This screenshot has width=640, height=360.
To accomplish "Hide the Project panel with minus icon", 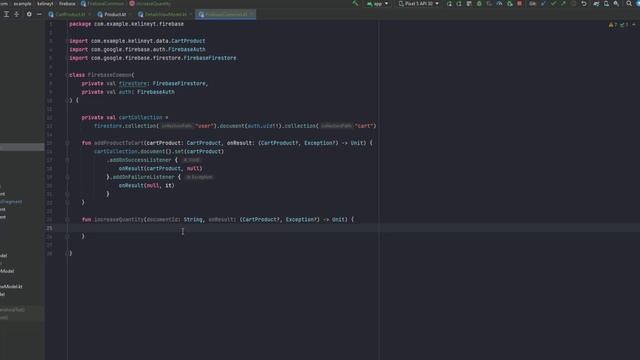I will pos(39,14).
